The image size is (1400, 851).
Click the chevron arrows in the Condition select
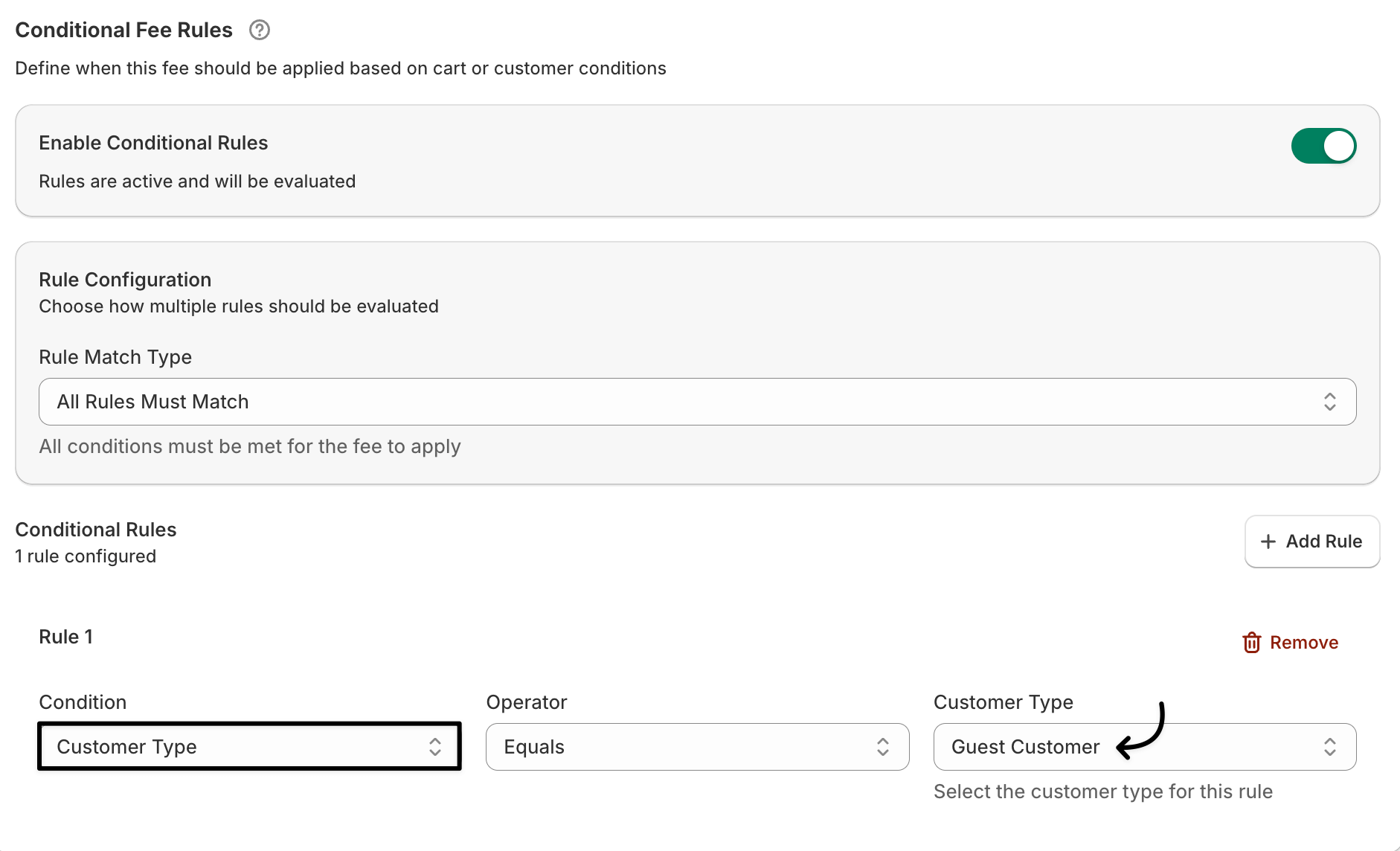[435, 747]
